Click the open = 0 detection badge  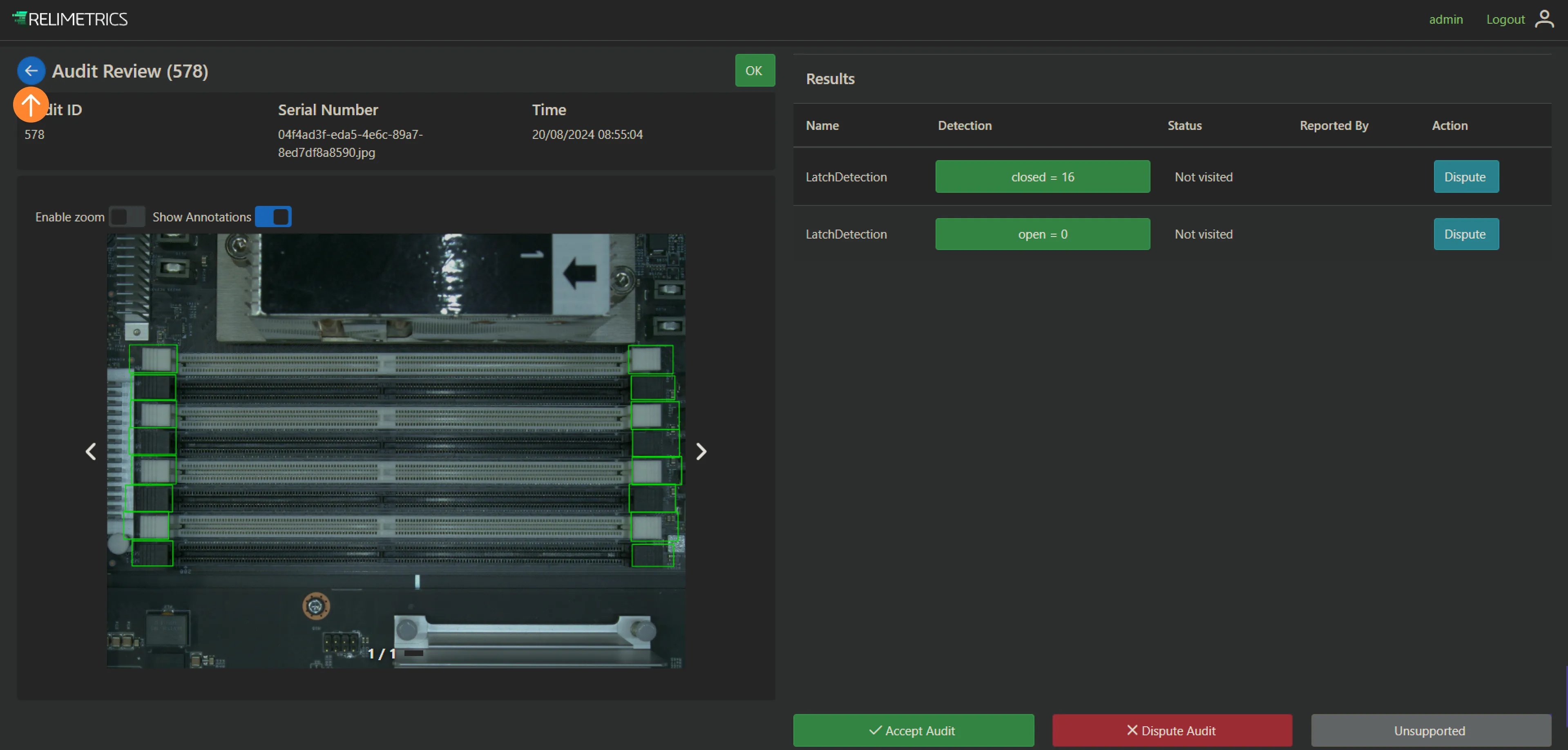(1043, 234)
